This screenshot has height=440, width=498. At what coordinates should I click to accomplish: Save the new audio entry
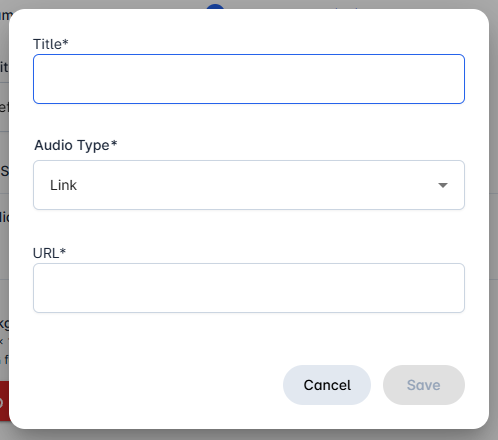point(424,385)
